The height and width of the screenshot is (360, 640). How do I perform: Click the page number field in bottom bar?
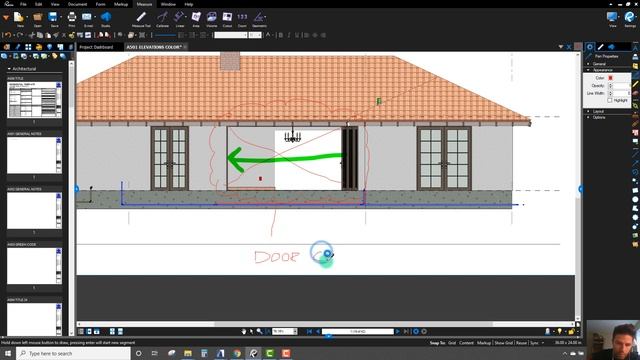(358, 331)
